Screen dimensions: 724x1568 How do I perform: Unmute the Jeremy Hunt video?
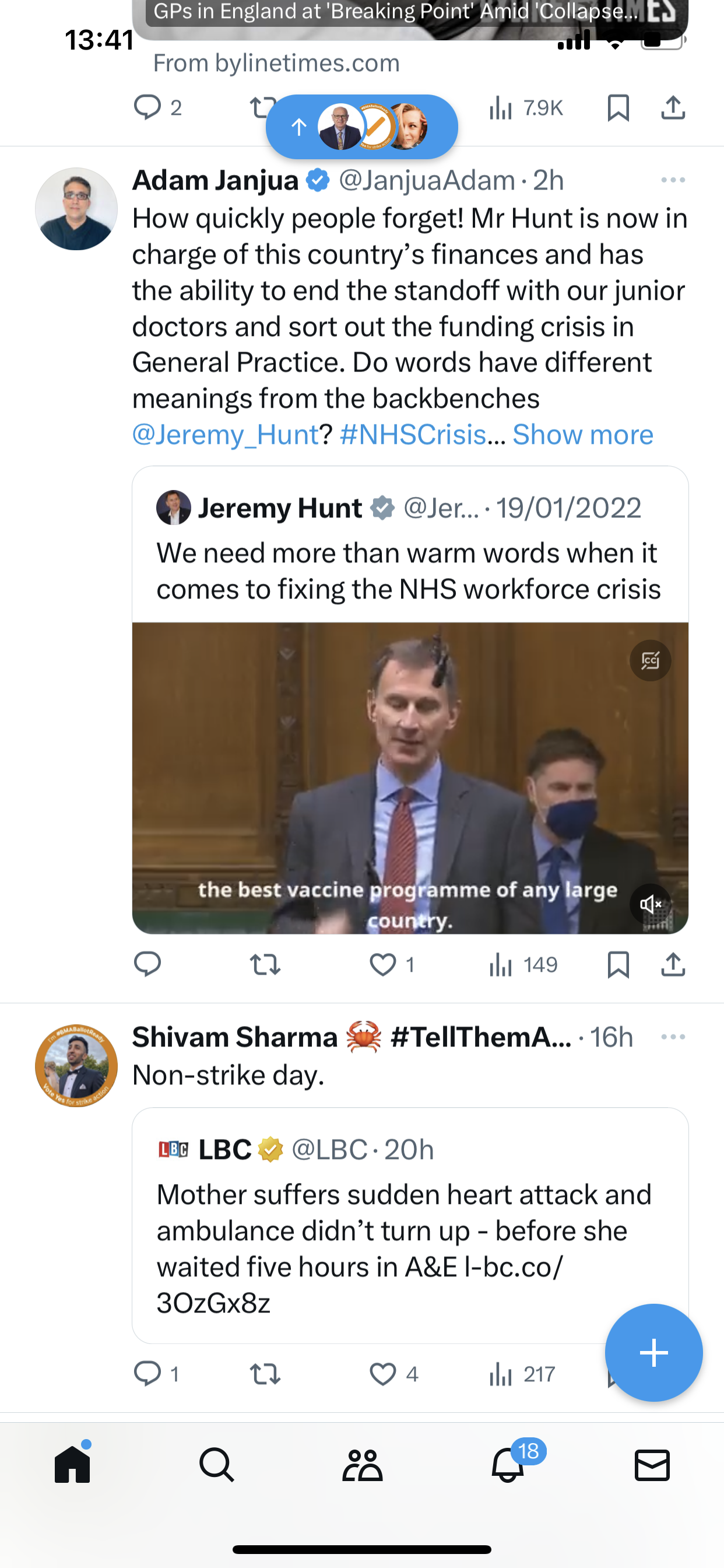point(651,904)
